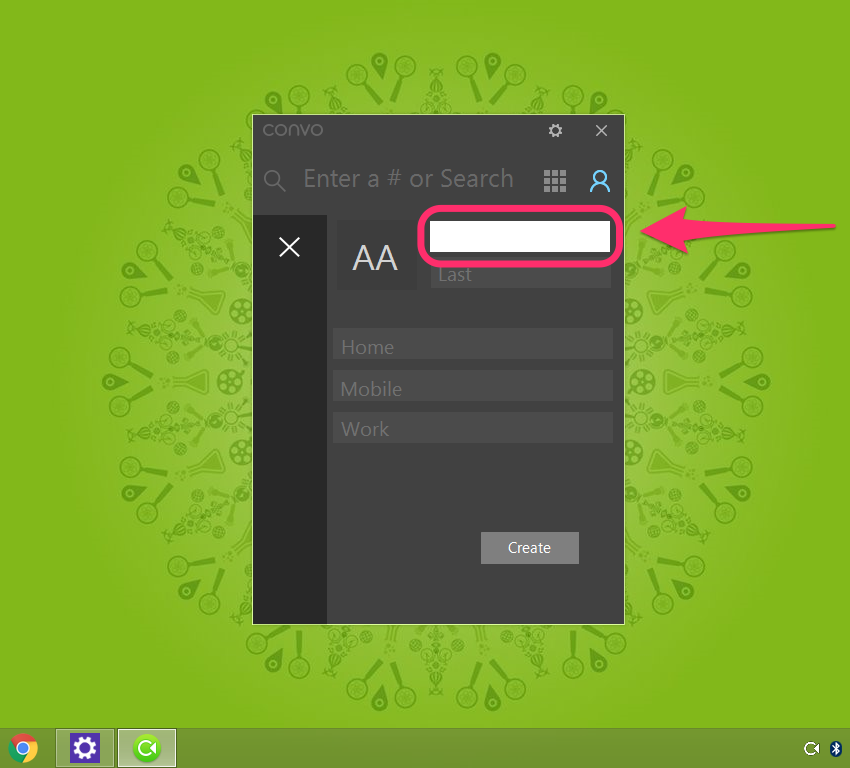Viewport: 850px width, 768px height.
Task: Select the AA contact avatar placeholder
Action: [375, 258]
